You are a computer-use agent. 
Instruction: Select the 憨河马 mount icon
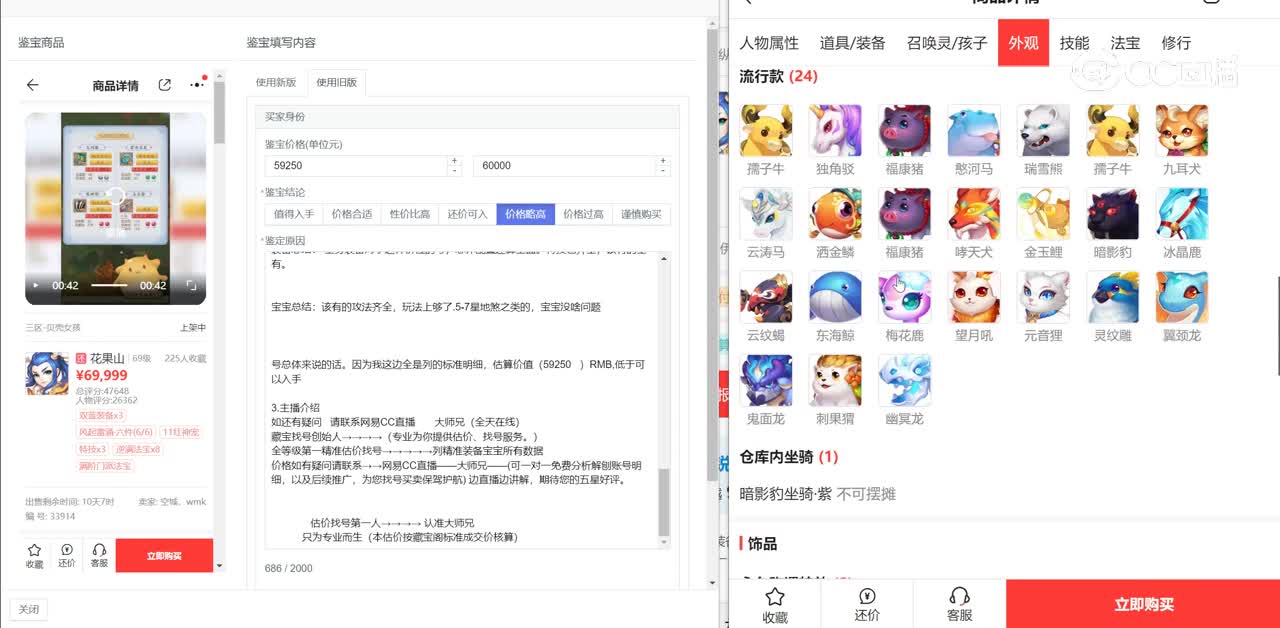point(974,131)
